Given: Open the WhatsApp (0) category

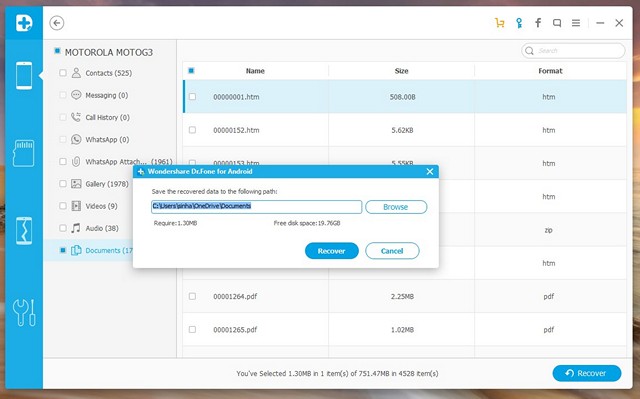Looking at the screenshot, I should (107, 140).
